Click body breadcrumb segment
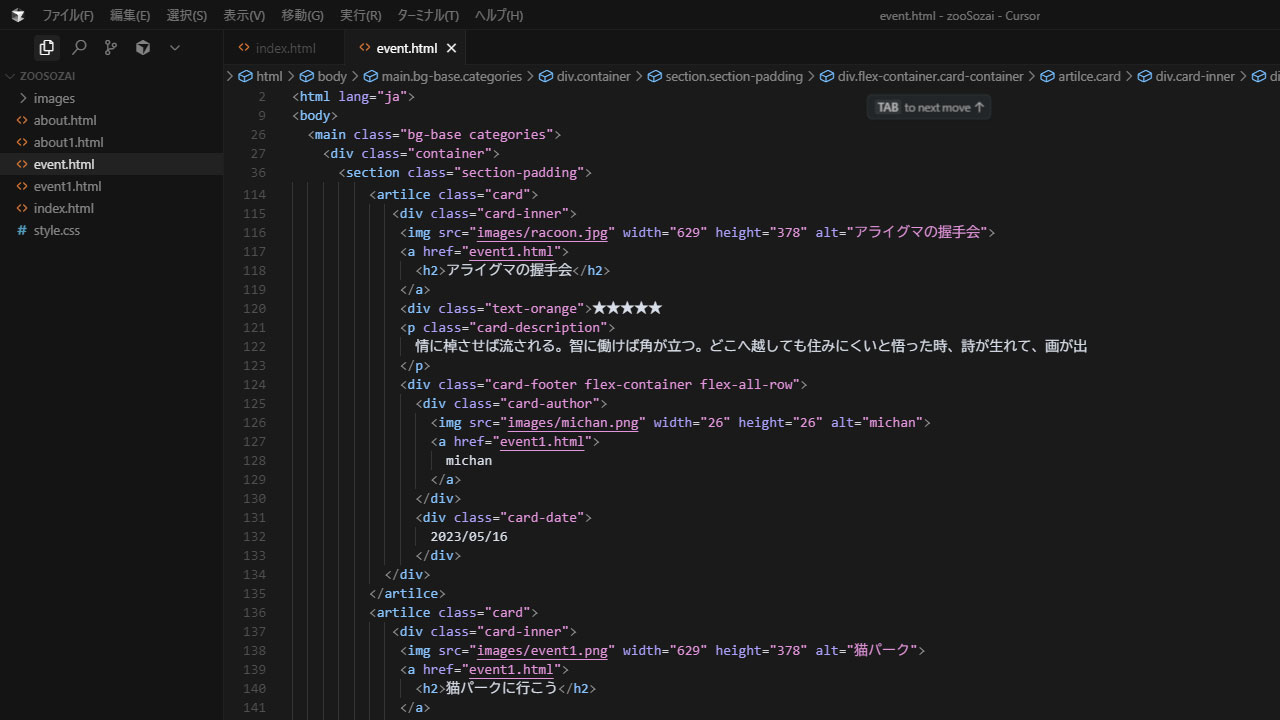This screenshot has height=720, width=1280. point(323,76)
